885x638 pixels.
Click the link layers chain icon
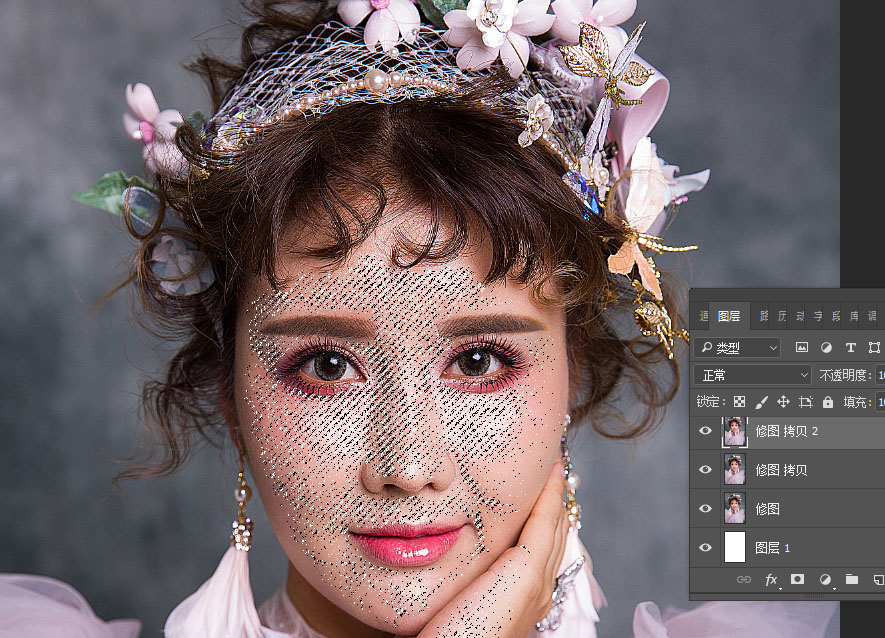(744, 579)
